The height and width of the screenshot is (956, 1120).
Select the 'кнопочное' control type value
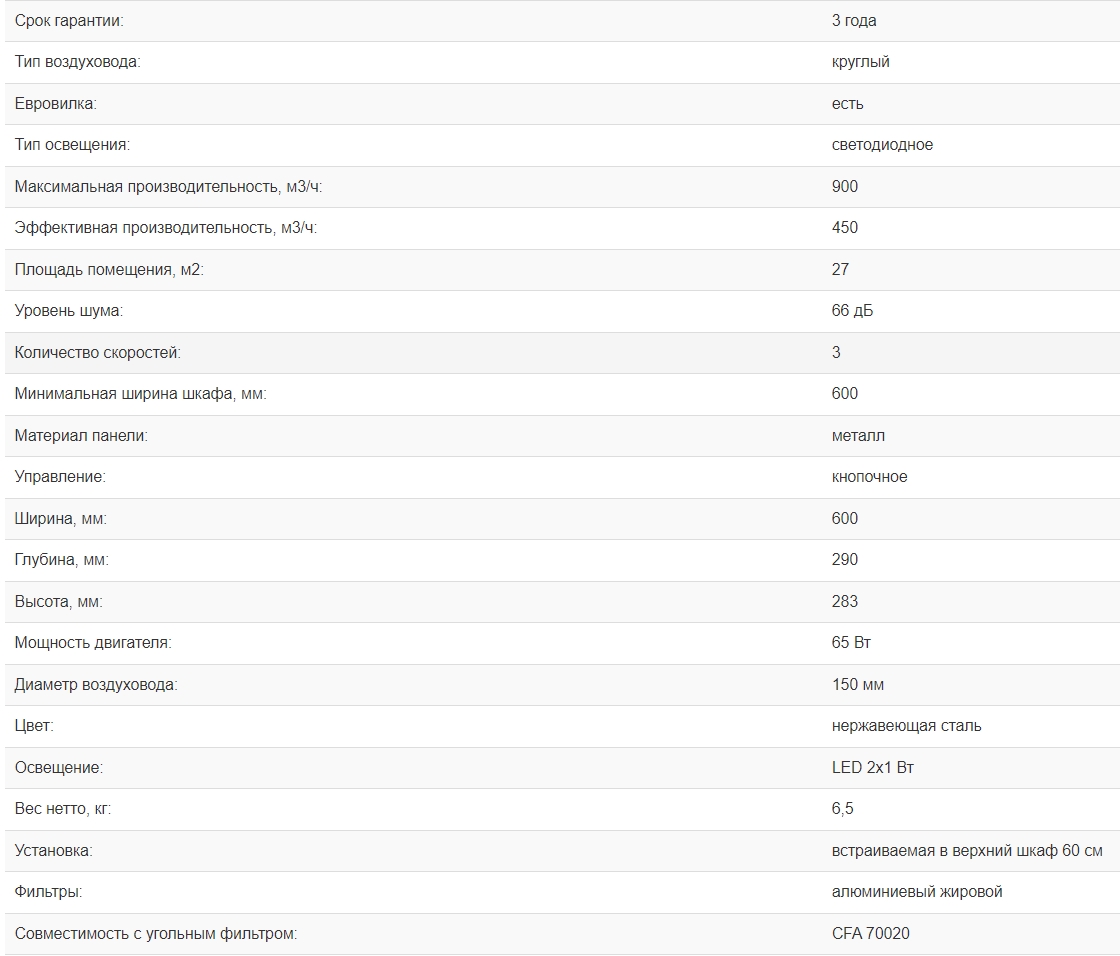coord(869,477)
